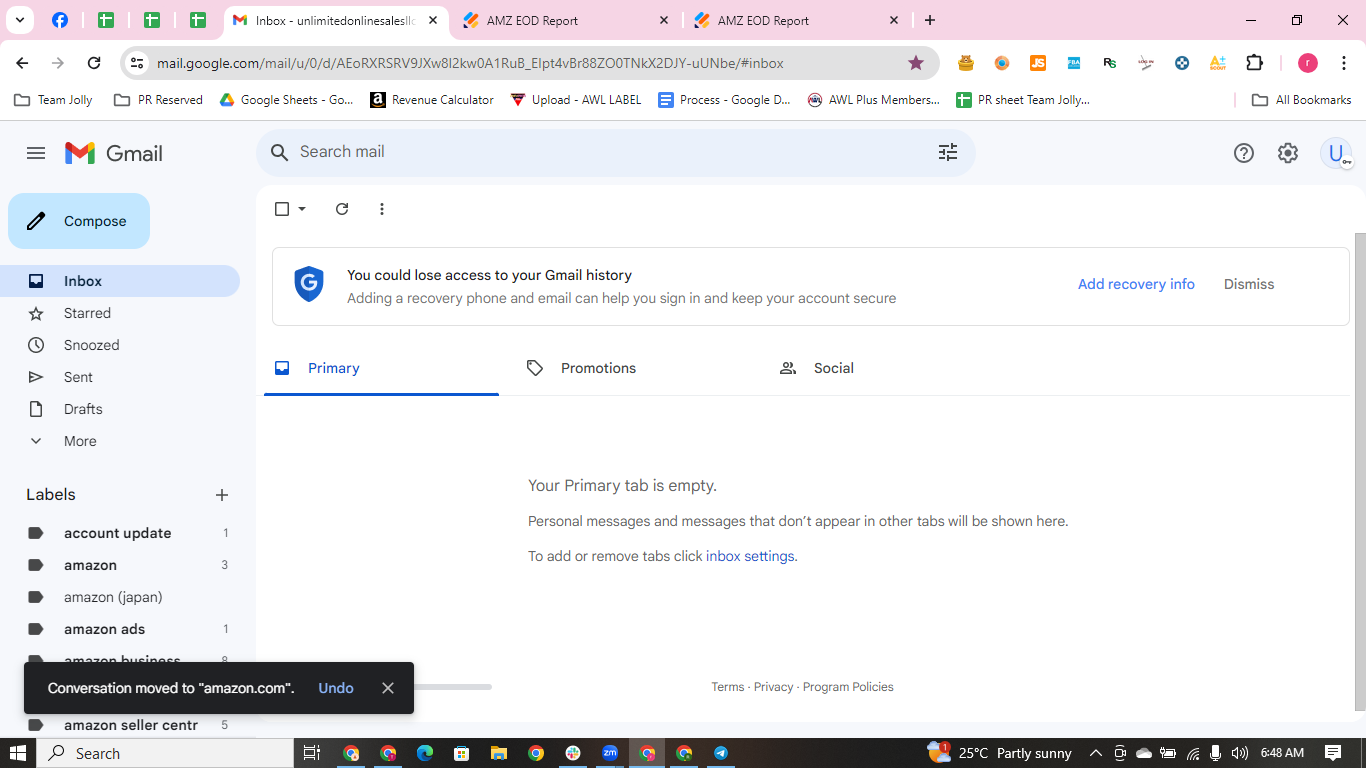Undo the conversation move
1366x768 pixels.
click(x=336, y=688)
